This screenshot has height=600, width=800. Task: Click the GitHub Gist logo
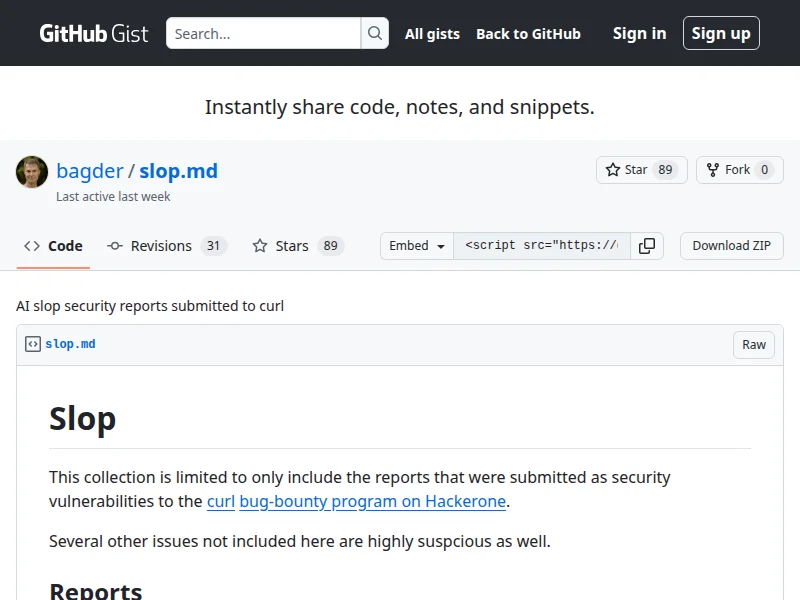(93, 33)
